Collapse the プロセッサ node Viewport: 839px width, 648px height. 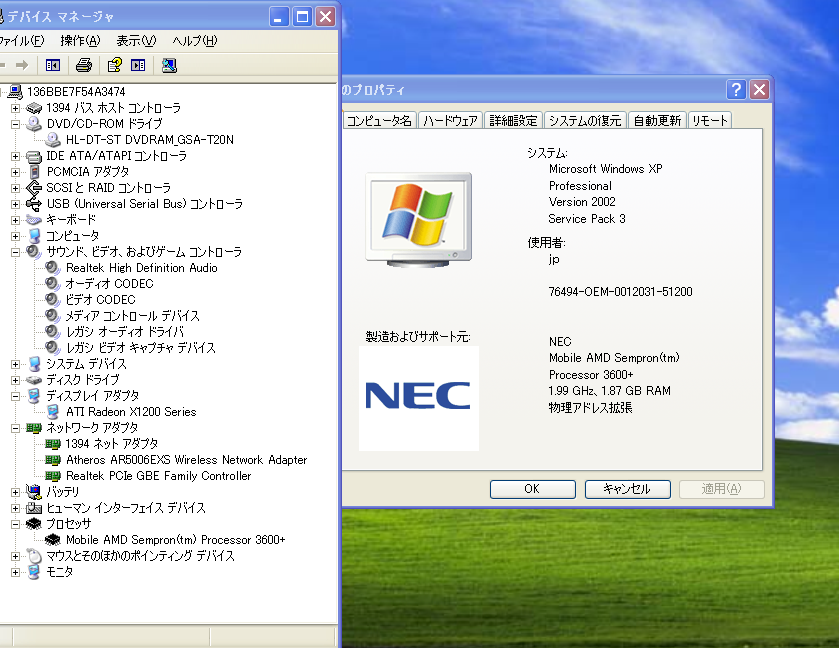pyautogui.click(x=16, y=524)
